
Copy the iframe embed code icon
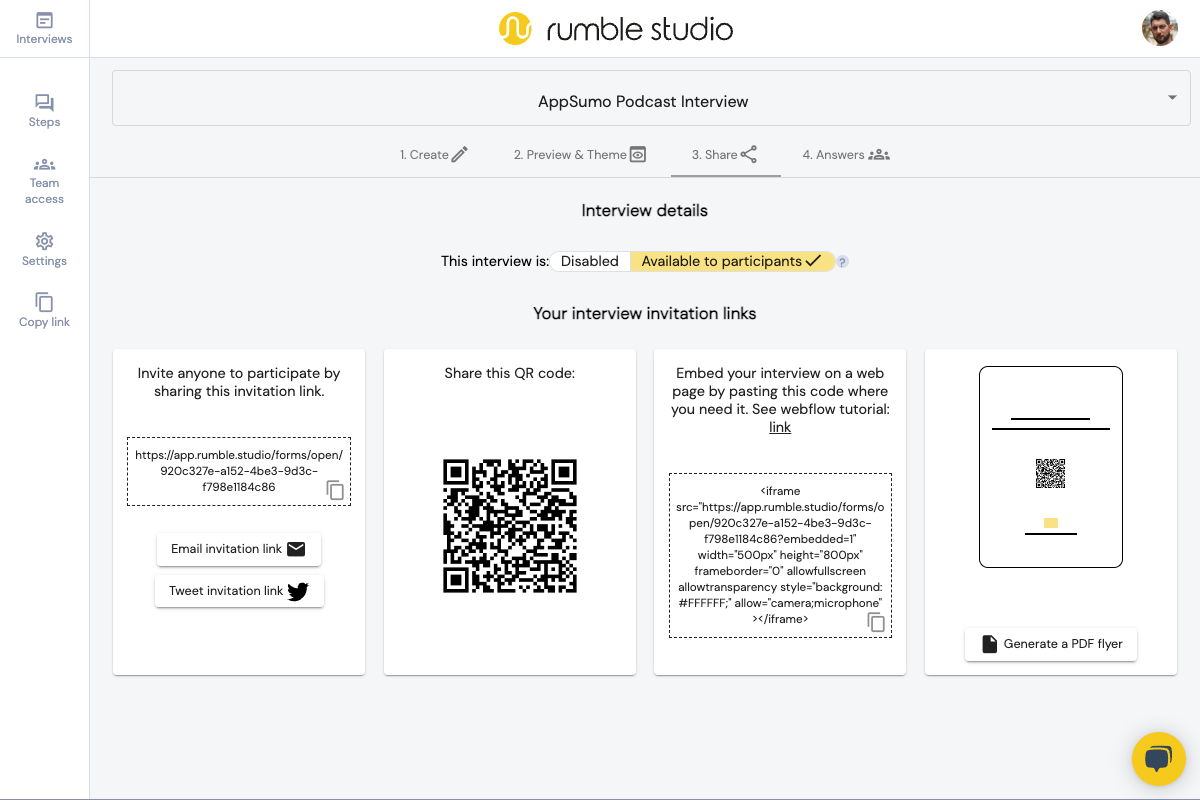pyautogui.click(x=877, y=622)
